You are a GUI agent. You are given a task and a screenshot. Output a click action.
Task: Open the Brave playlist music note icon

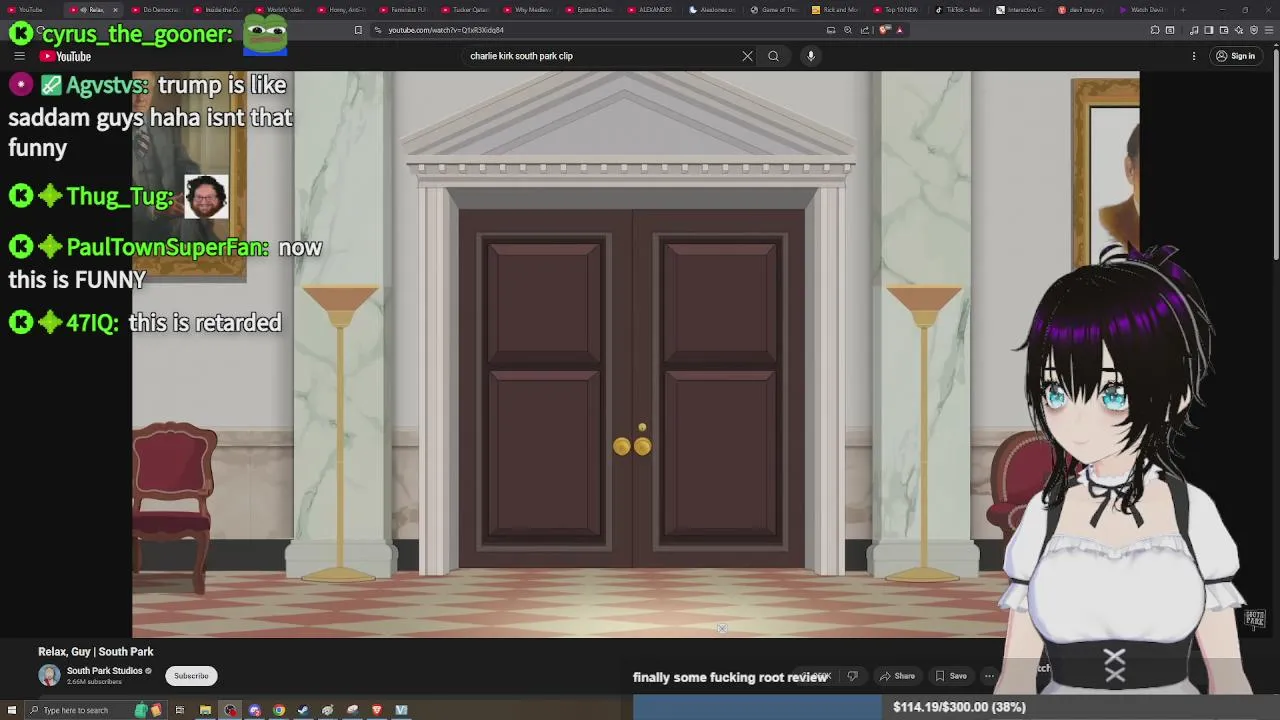coord(1194,30)
